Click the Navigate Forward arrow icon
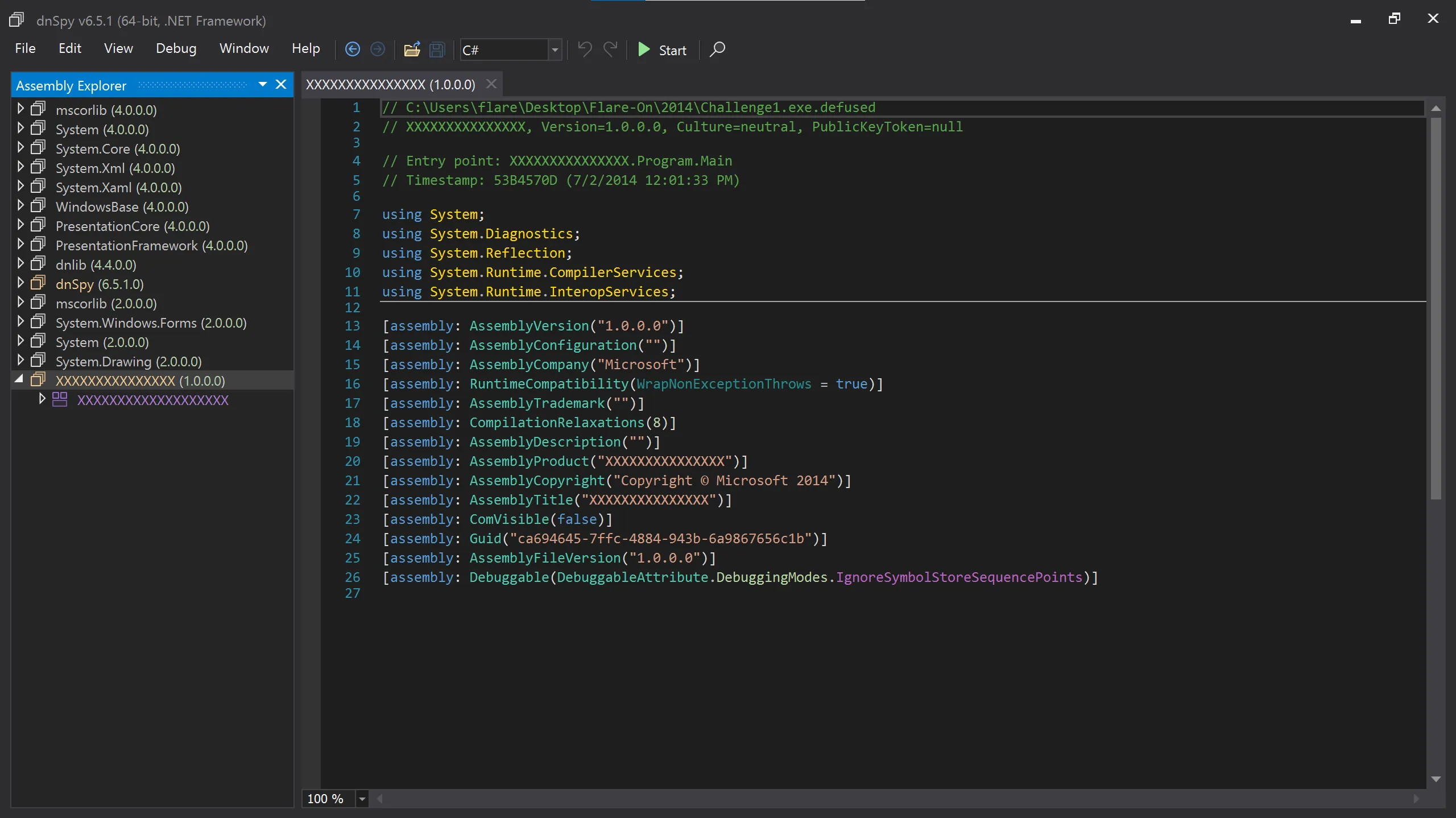The width and height of the screenshot is (1456, 818). 378,49
